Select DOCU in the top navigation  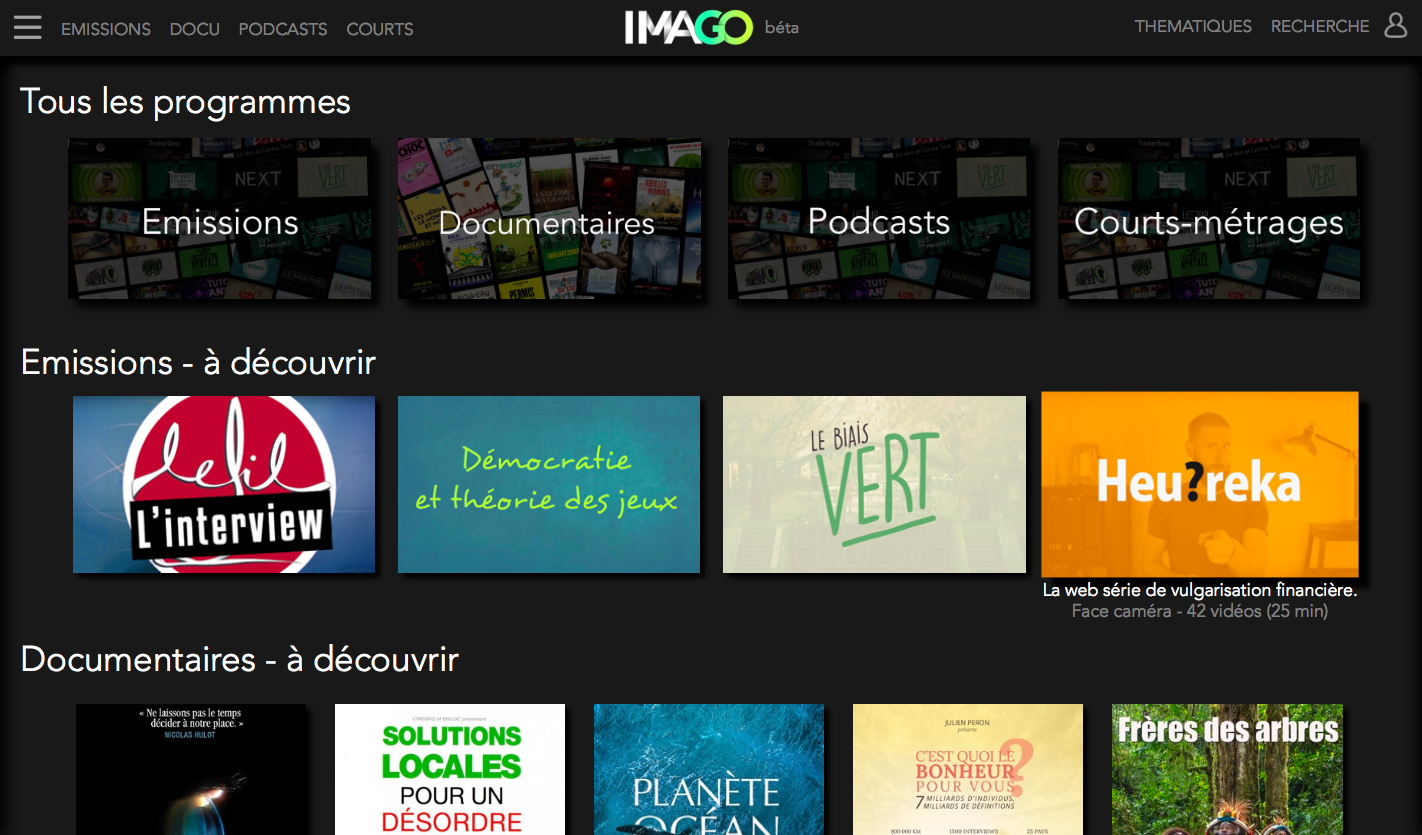pyautogui.click(x=194, y=29)
